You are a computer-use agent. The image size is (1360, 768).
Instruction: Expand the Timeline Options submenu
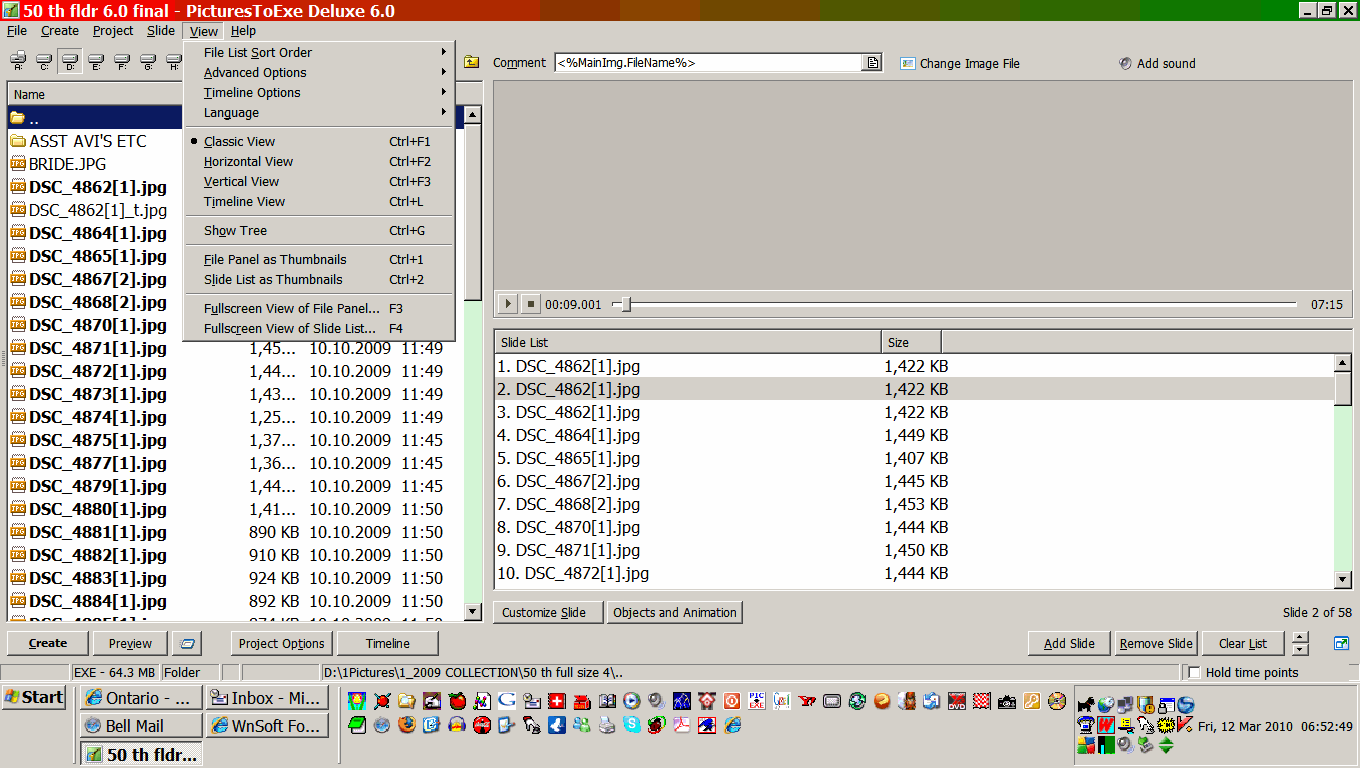point(320,92)
